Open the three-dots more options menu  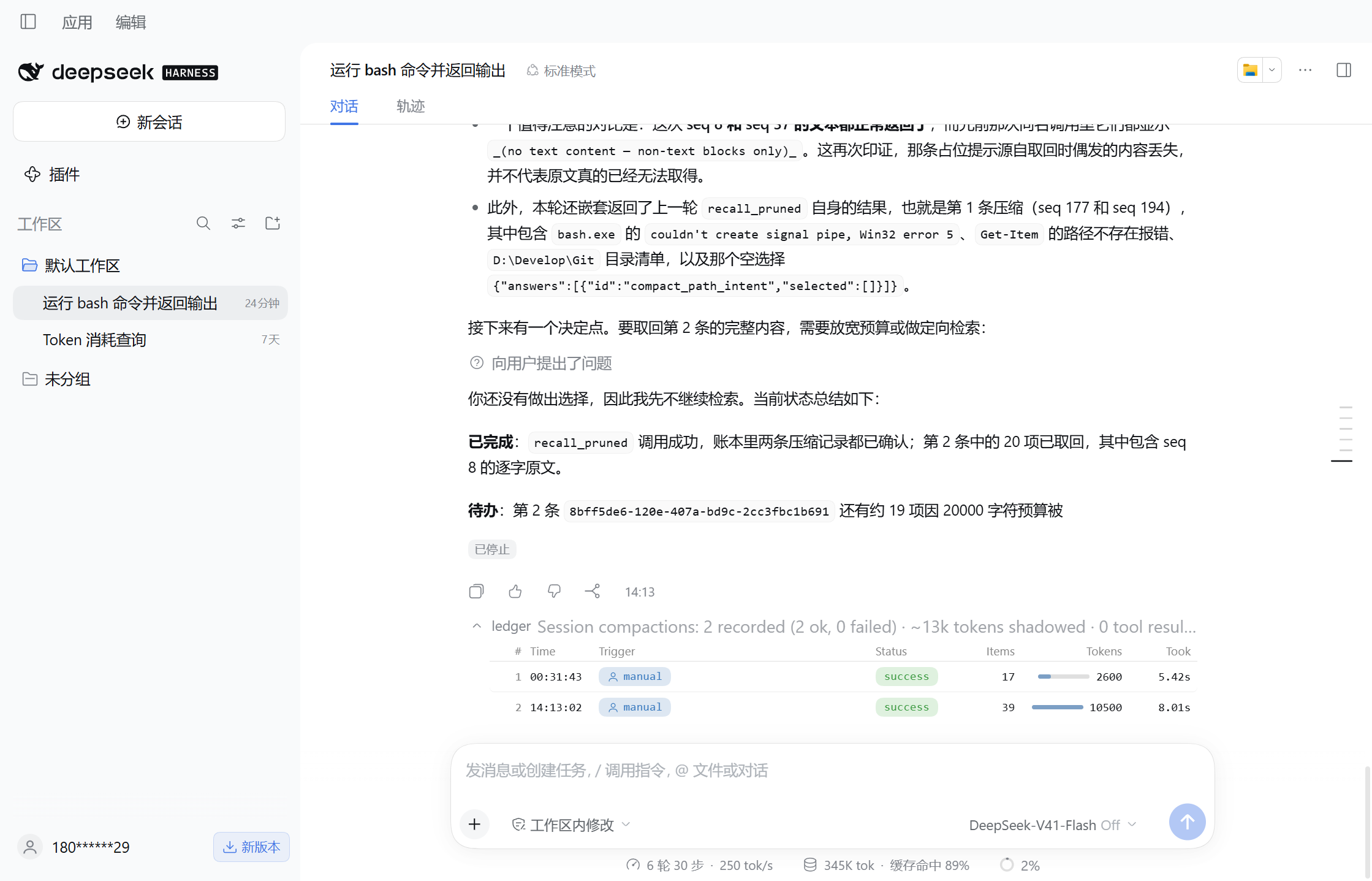click(x=1305, y=71)
